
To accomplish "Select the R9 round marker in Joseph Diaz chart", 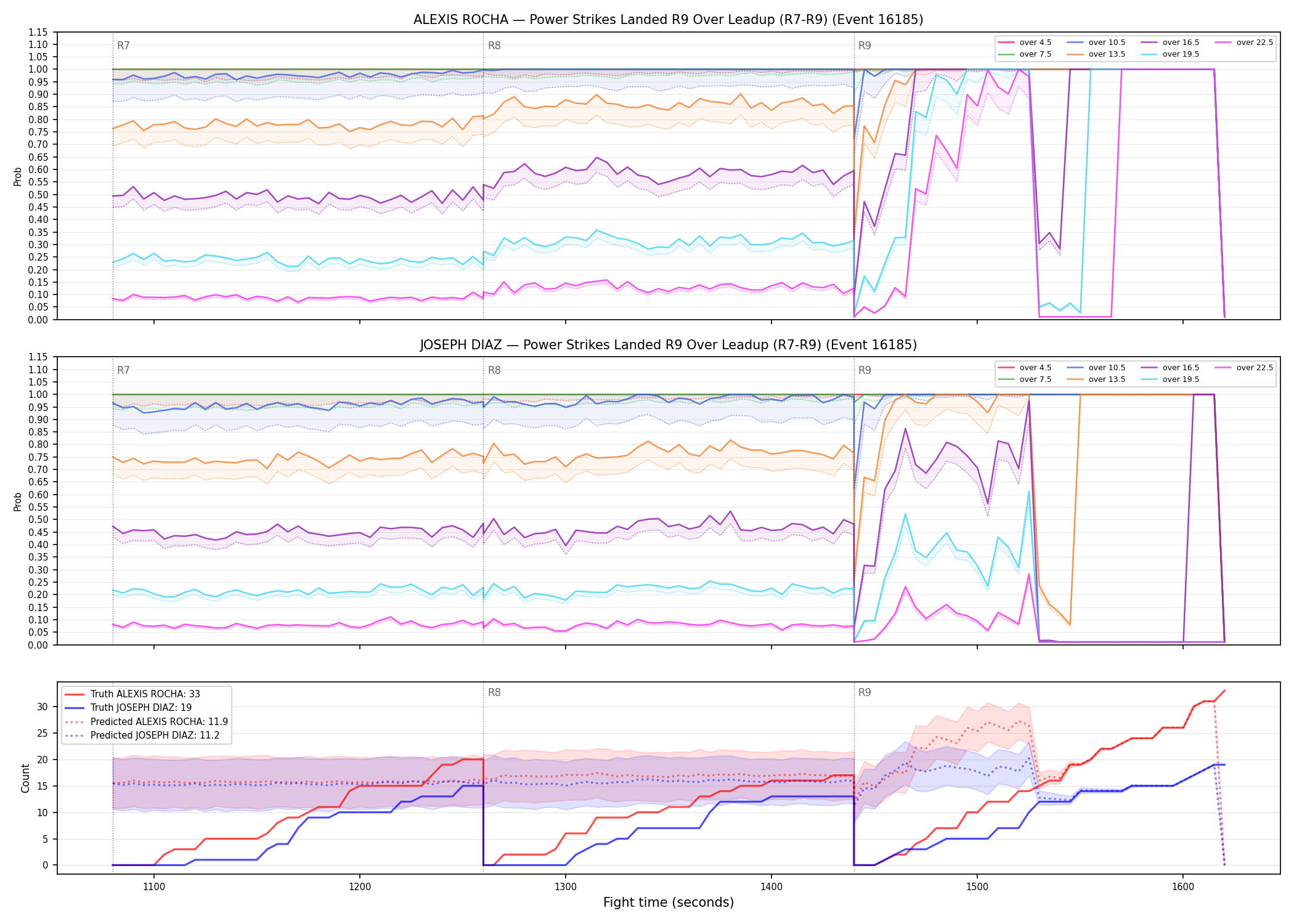I will tap(865, 370).
